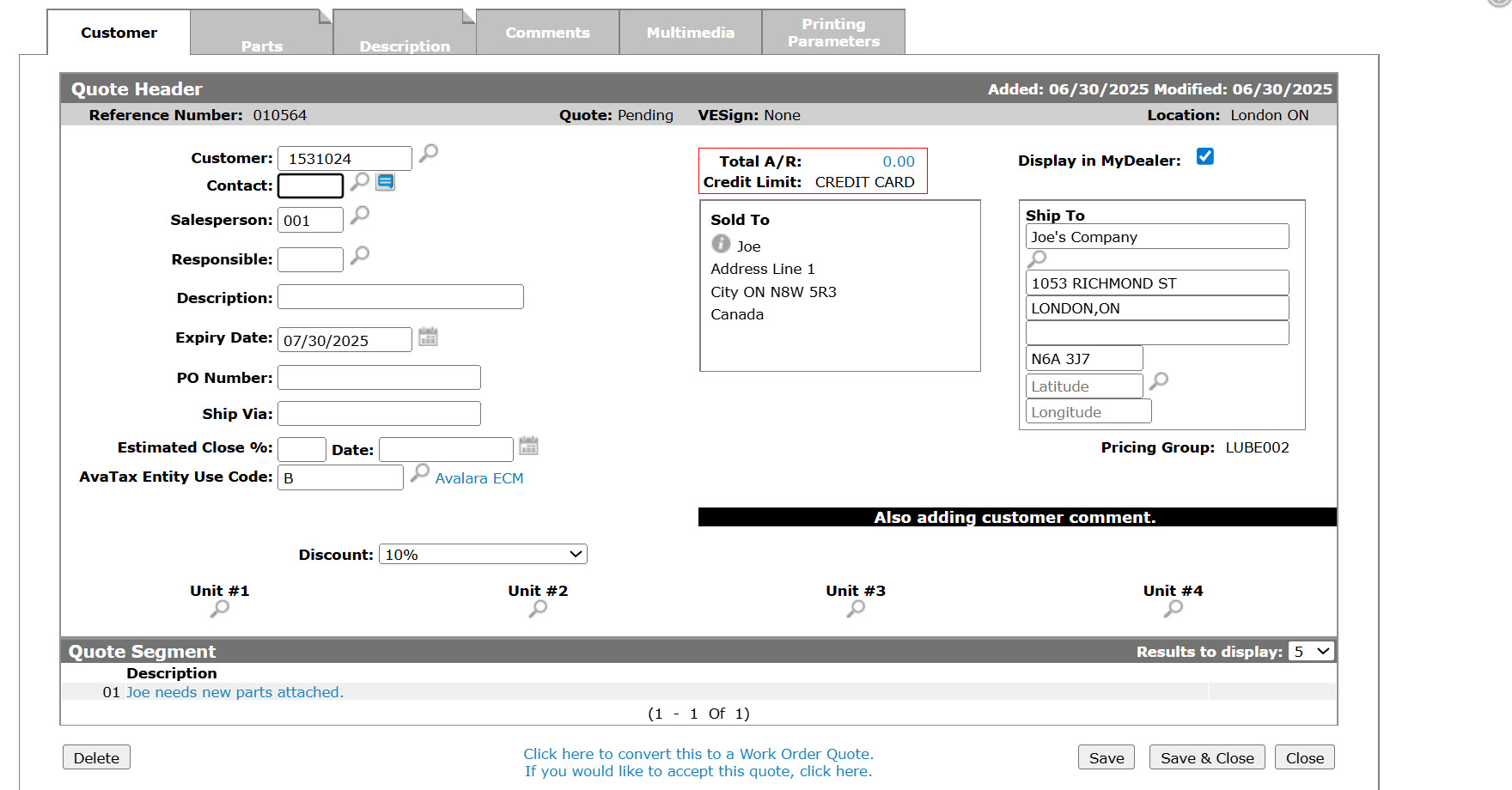Click the Salesperson lookup magnifier

click(360, 215)
